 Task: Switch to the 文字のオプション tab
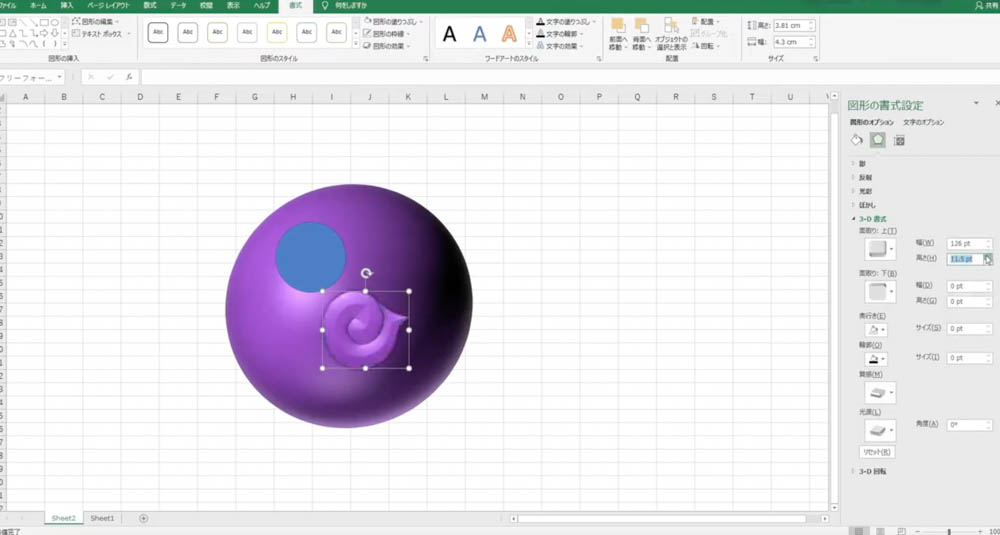[x=923, y=122]
